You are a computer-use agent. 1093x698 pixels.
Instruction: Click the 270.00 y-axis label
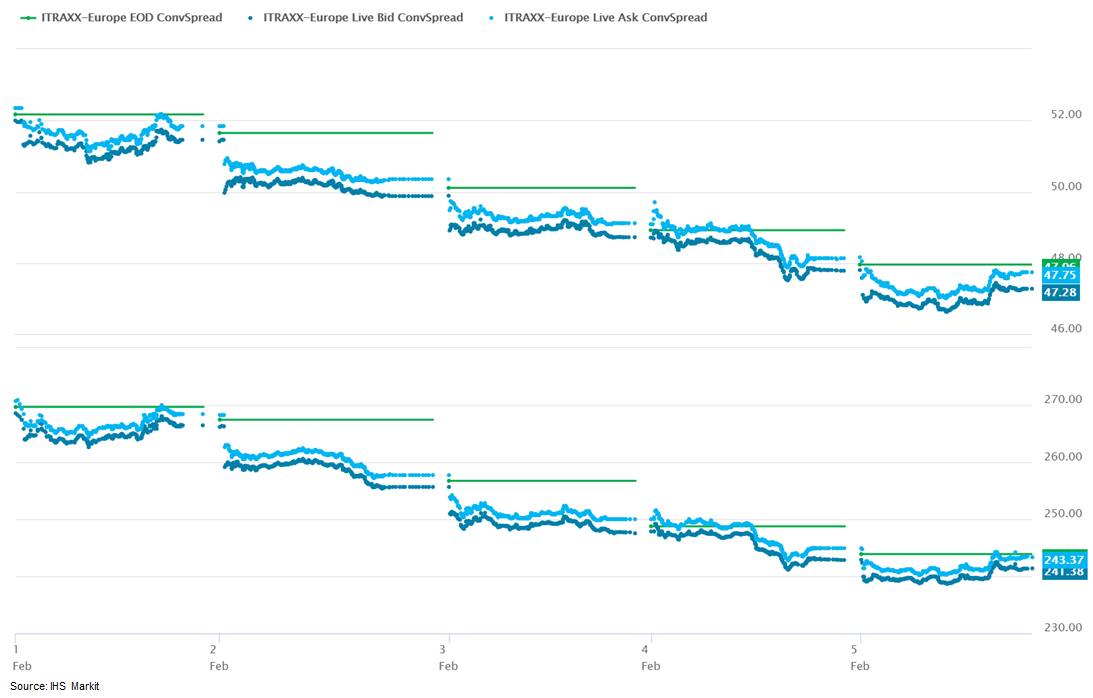(x=1060, y=400)
